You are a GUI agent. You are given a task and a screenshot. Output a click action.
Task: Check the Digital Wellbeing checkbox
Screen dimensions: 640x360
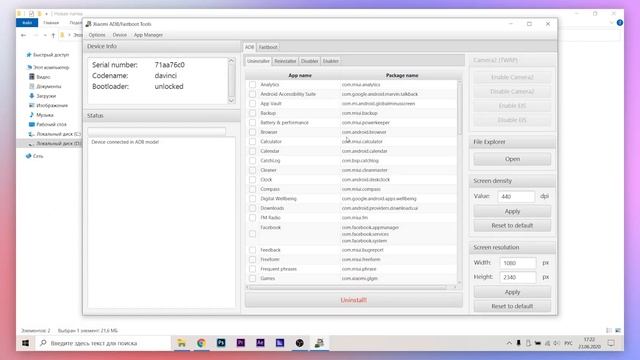253,199
